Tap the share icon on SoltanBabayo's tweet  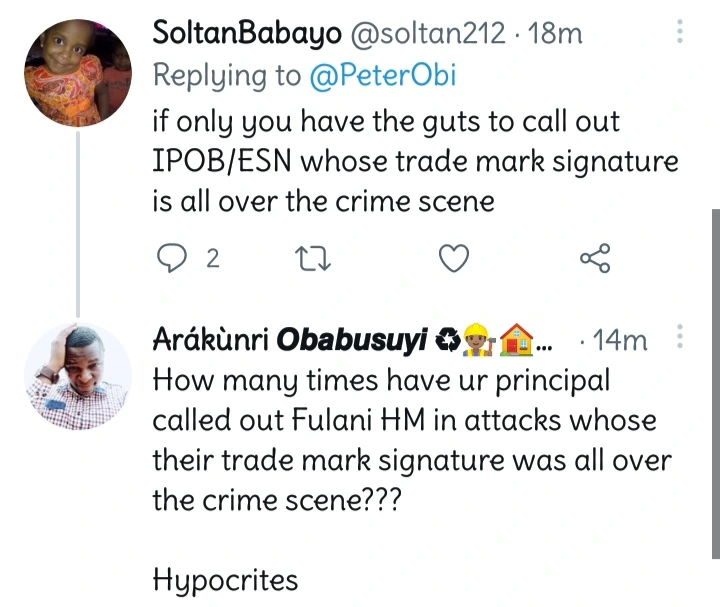point(595,260)
